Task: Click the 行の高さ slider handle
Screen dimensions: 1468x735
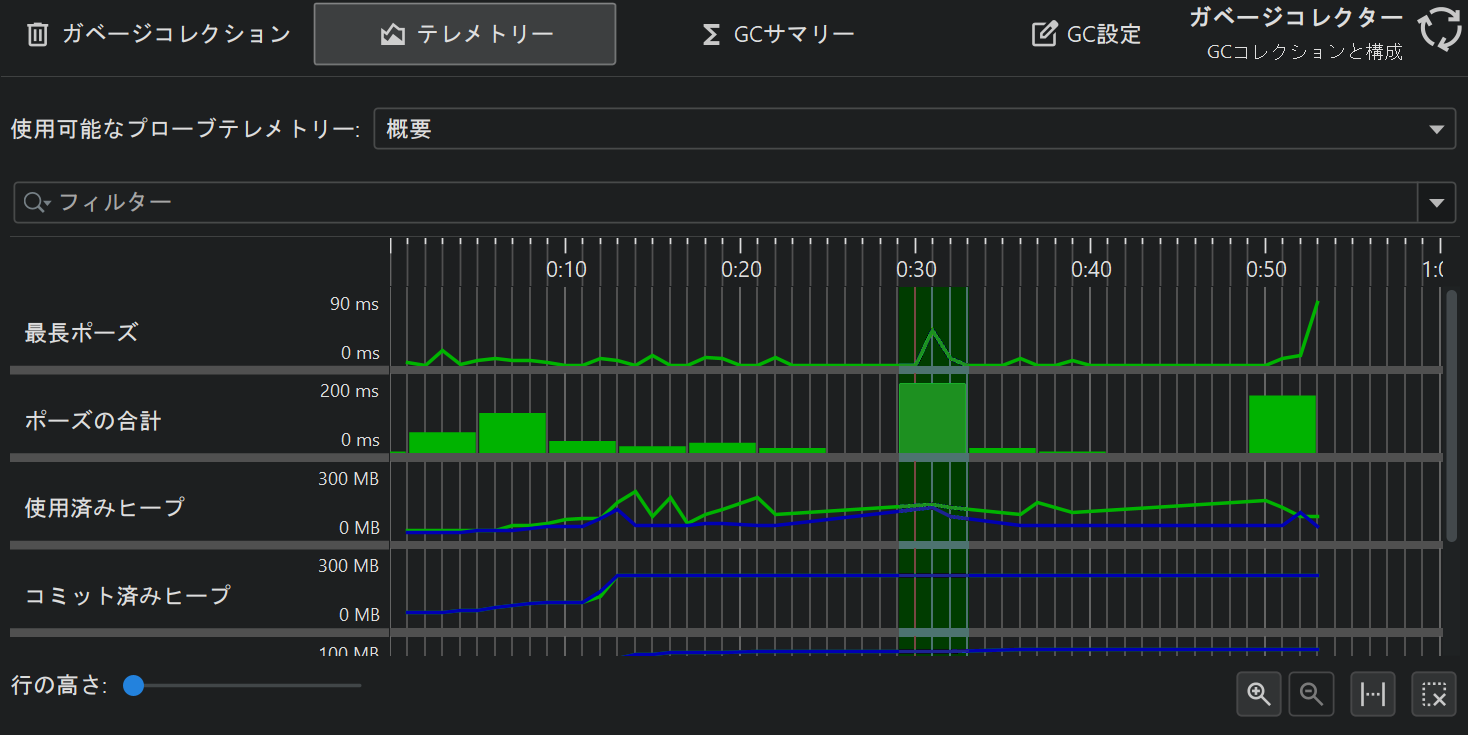Action: pos(133,686)
